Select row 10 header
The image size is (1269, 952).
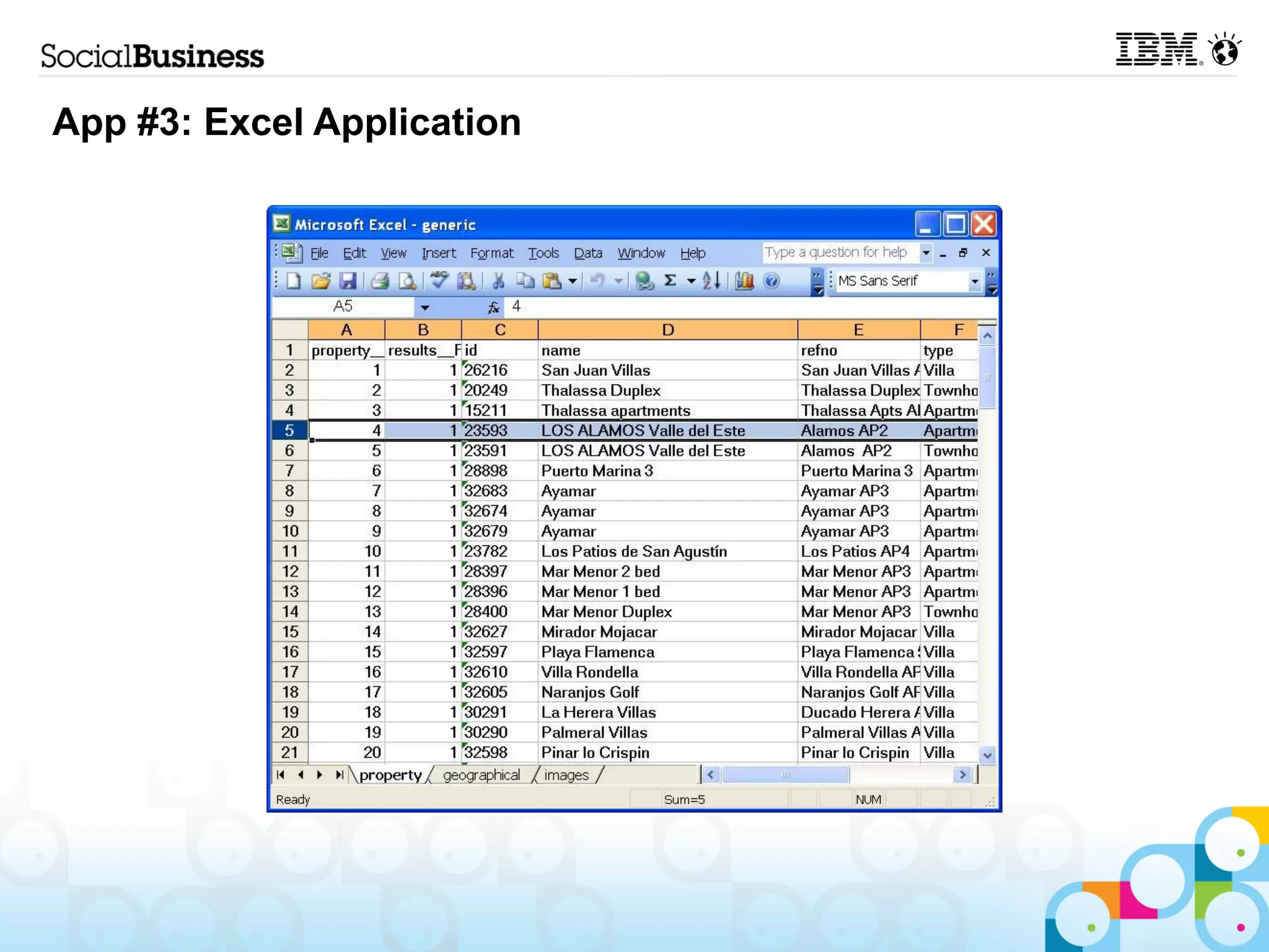pos(290,531)
